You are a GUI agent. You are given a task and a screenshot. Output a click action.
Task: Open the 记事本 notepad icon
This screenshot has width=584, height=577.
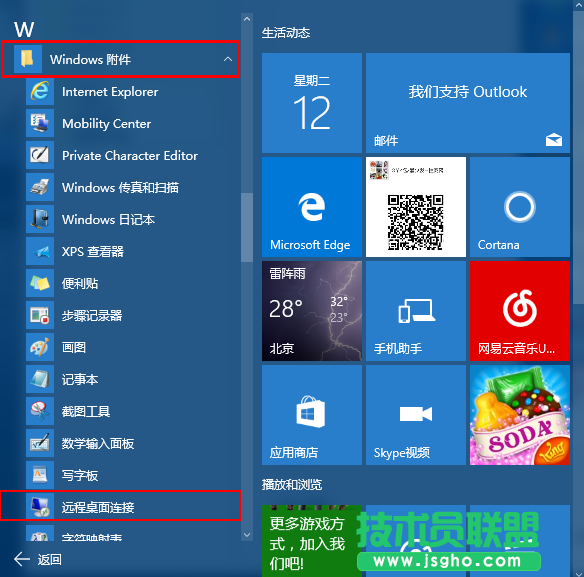(x=40, y=380)
